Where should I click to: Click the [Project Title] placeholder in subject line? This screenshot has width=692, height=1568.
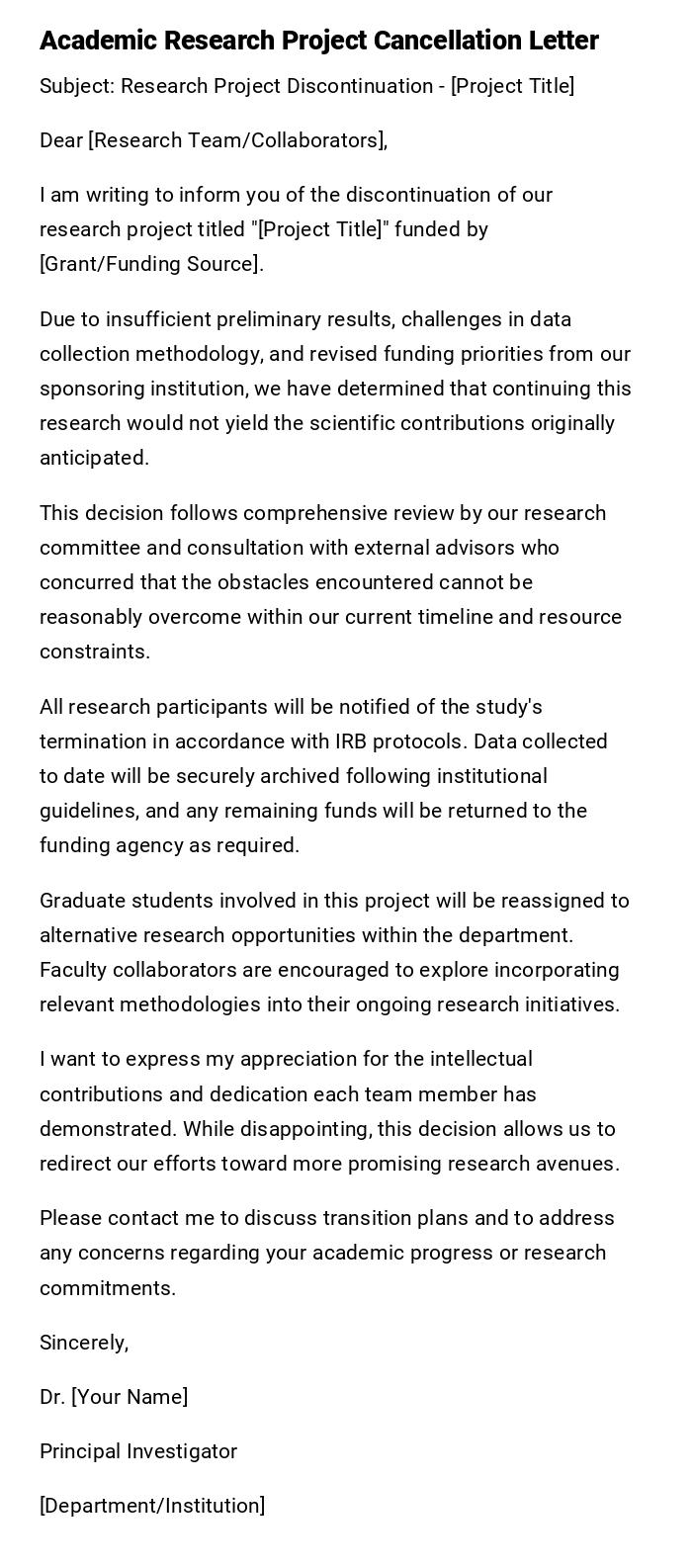click(512, 86)
